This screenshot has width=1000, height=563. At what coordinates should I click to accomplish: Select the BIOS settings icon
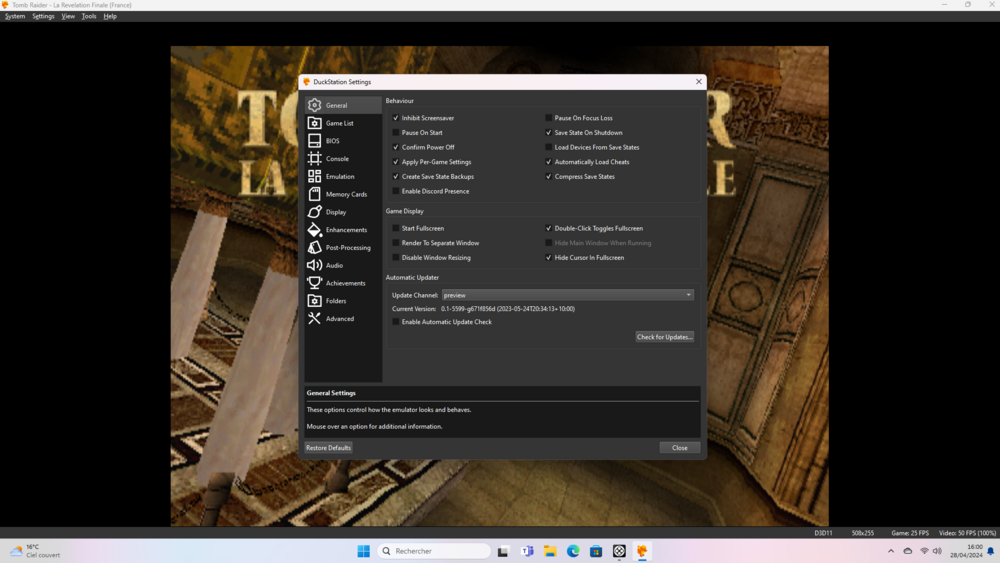315,141
